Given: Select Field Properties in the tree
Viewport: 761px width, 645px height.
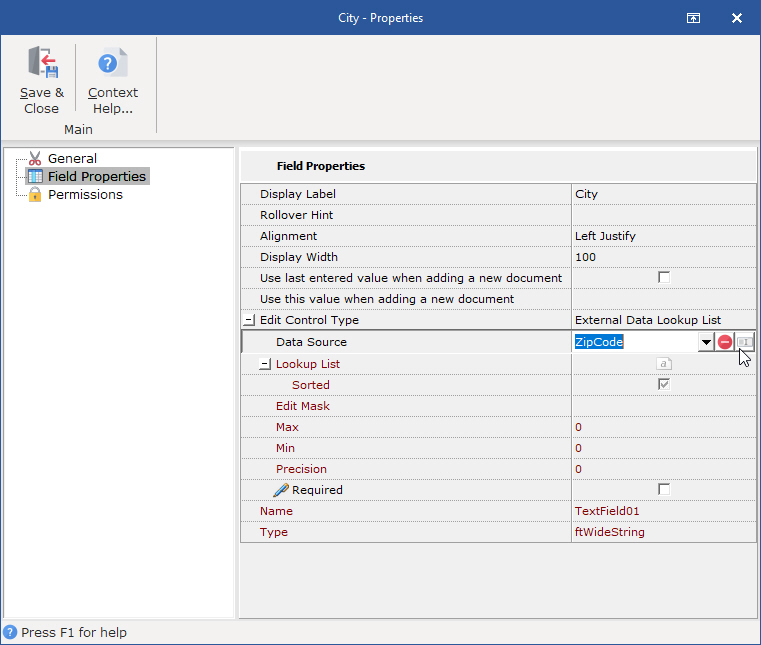Looking at the screenshot, I should pyautogui.click(x=97, y=176).
